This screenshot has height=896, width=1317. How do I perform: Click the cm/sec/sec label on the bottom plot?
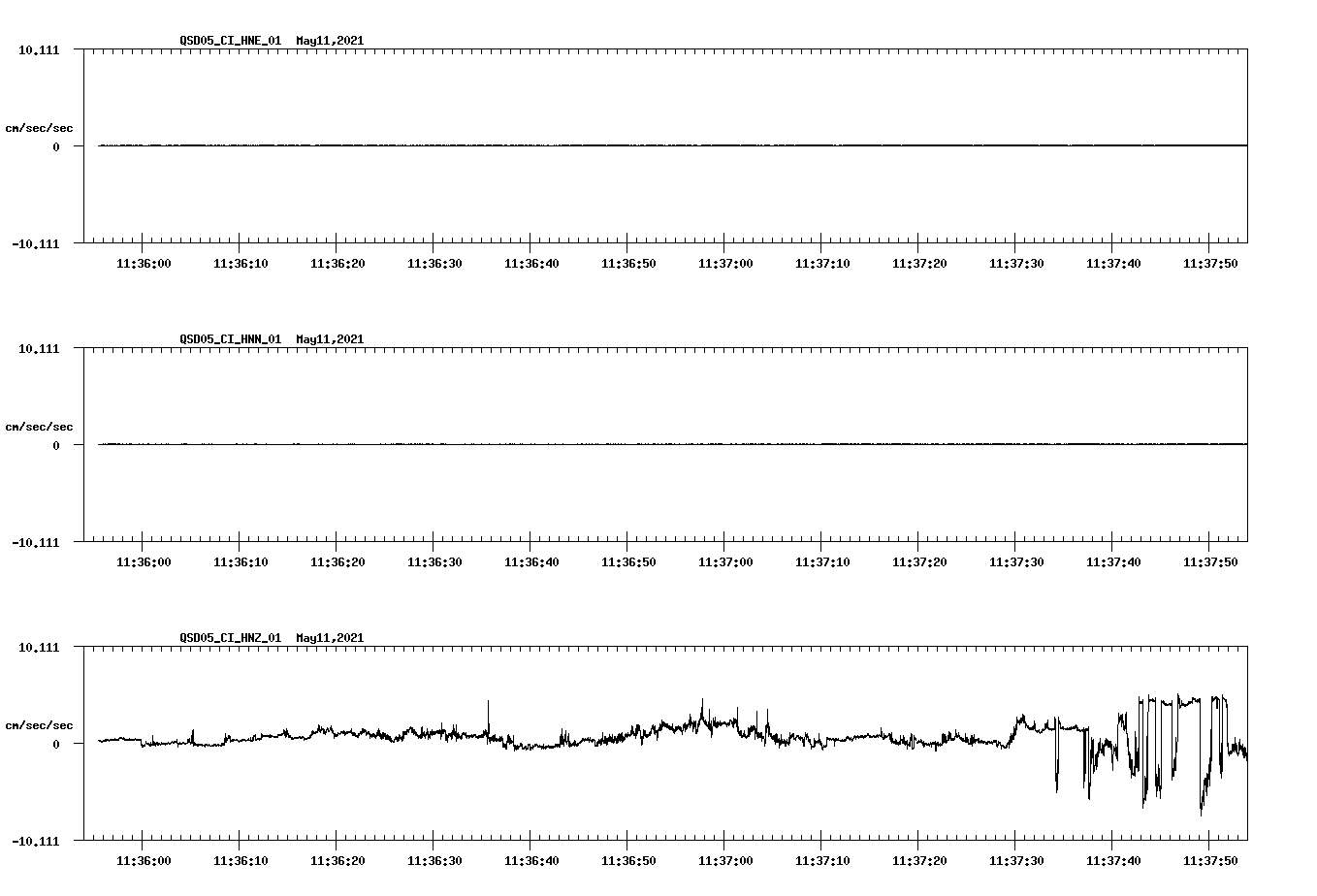pyautogui.click(x=40, y=724)
